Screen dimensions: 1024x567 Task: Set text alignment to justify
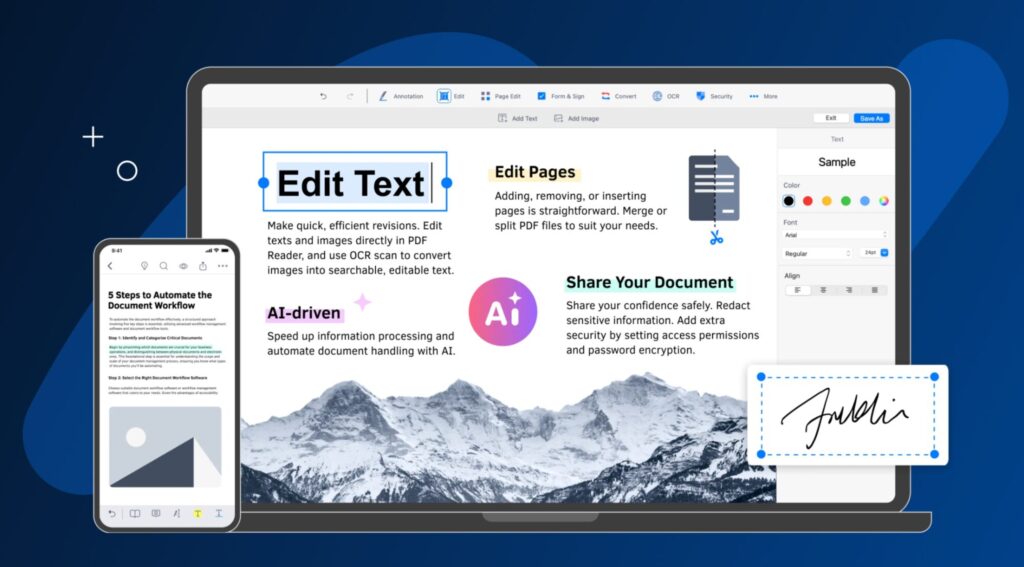[874, 290]
